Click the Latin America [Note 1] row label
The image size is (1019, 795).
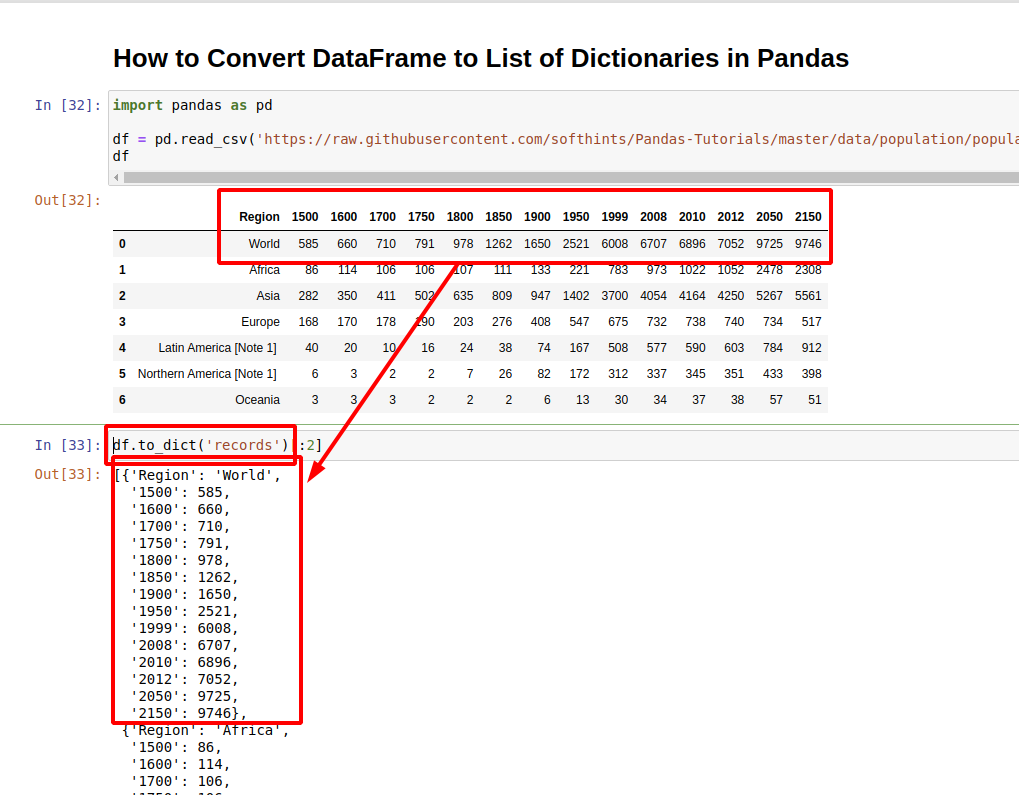tap(217, 347)
